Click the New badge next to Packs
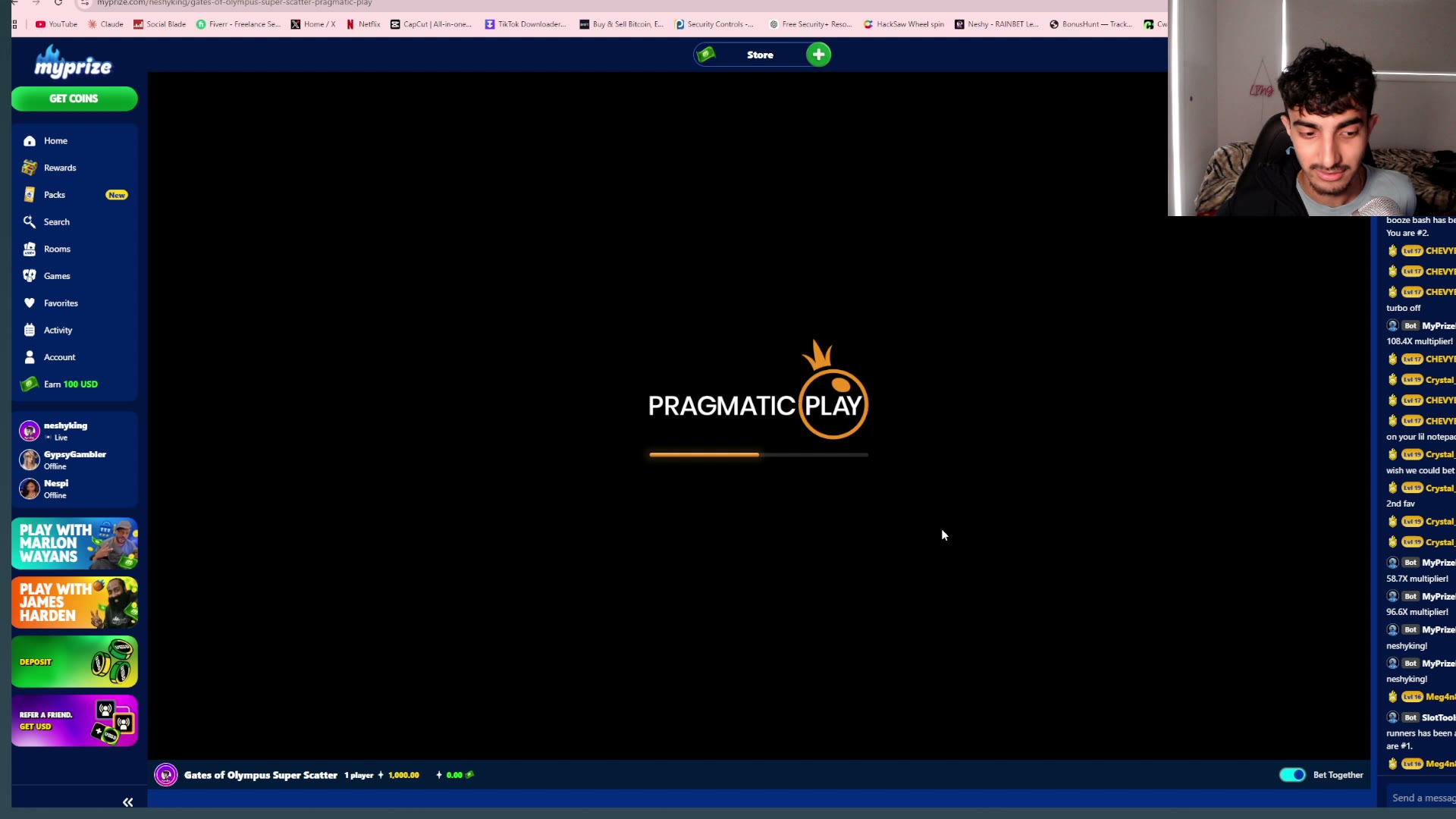The width and height of the screenshot is (1456, 819). tap(117, 195)
